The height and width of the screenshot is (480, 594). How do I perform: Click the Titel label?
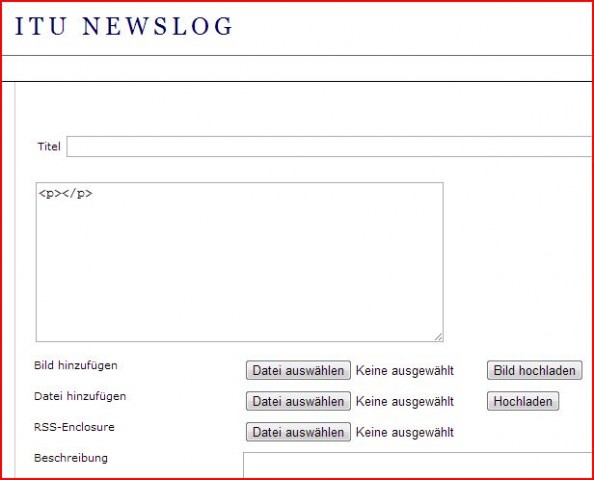pos(49,146)
